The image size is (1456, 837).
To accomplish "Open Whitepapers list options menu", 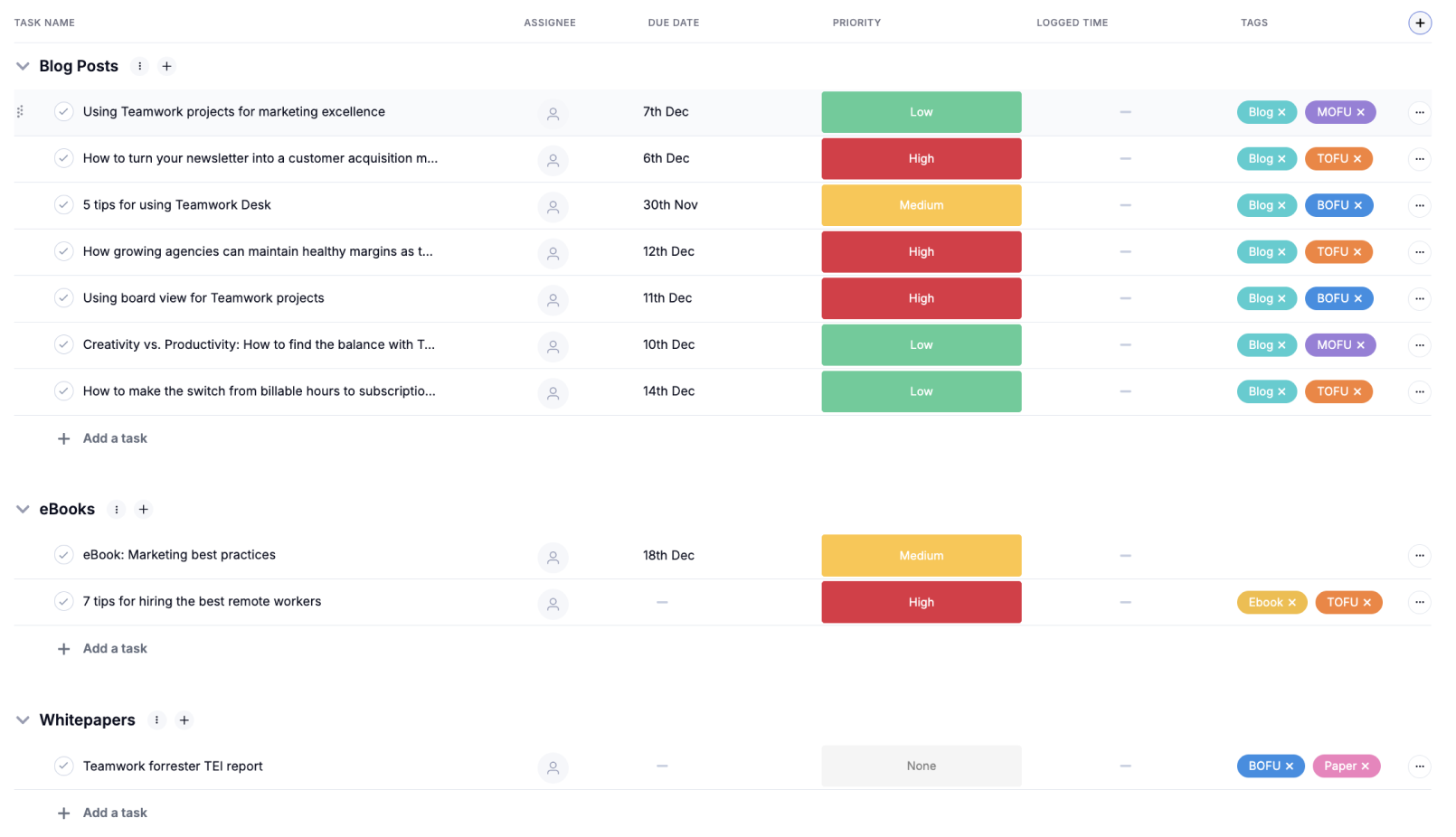I will [156, 720].
